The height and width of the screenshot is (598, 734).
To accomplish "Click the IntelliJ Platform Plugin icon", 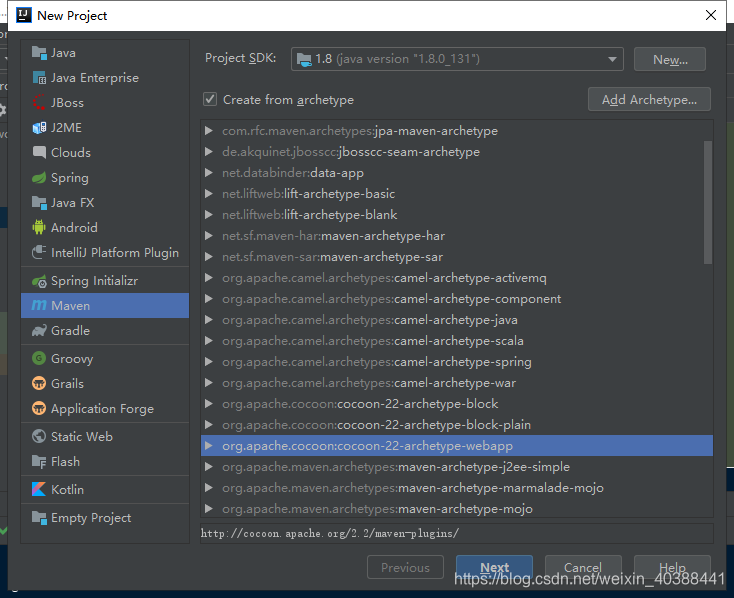I will point(39,252).
